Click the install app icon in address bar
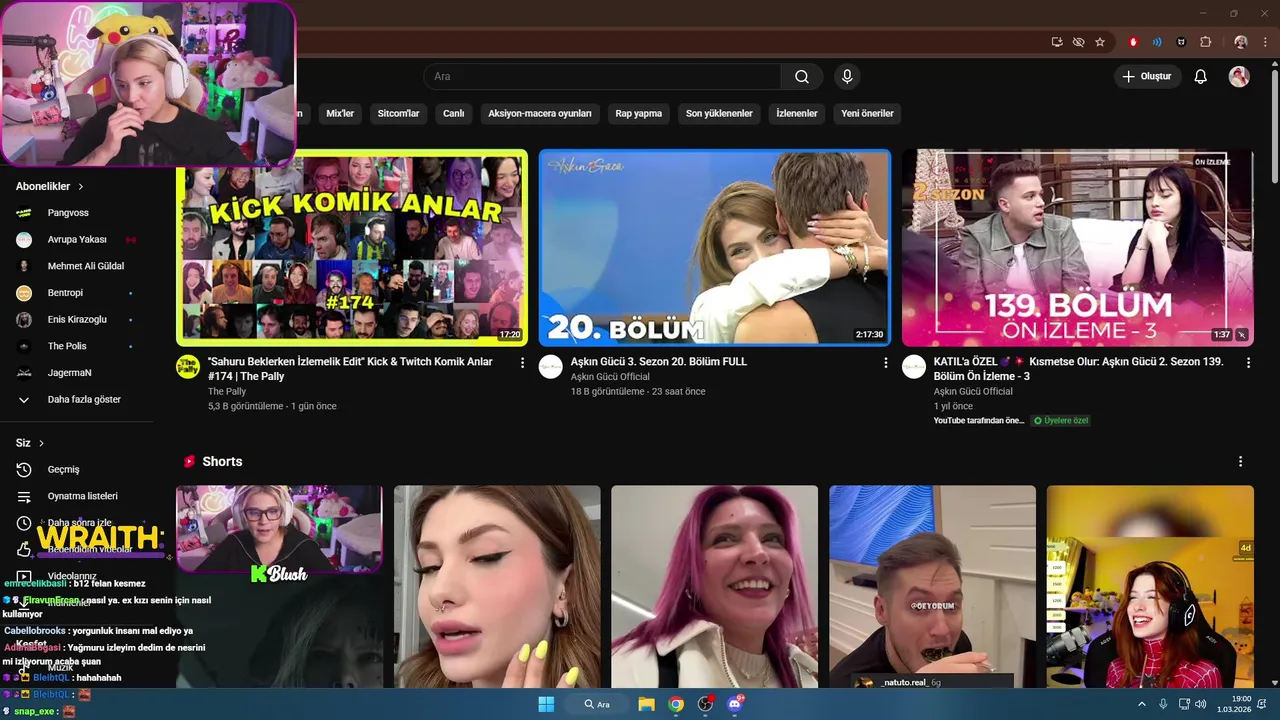The width and height of the screenshot is (1280, 720). pos(1057,42)
